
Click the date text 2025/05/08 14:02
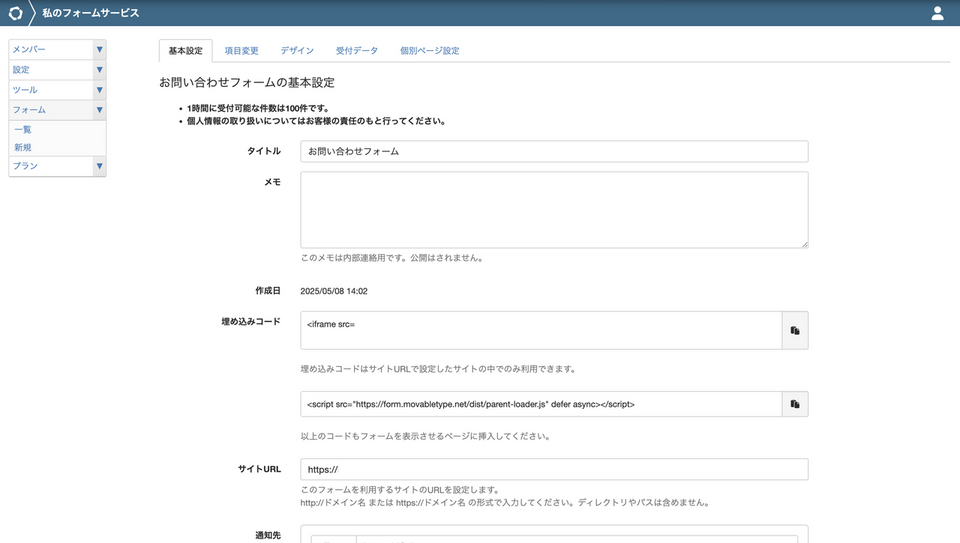(334, 291)
